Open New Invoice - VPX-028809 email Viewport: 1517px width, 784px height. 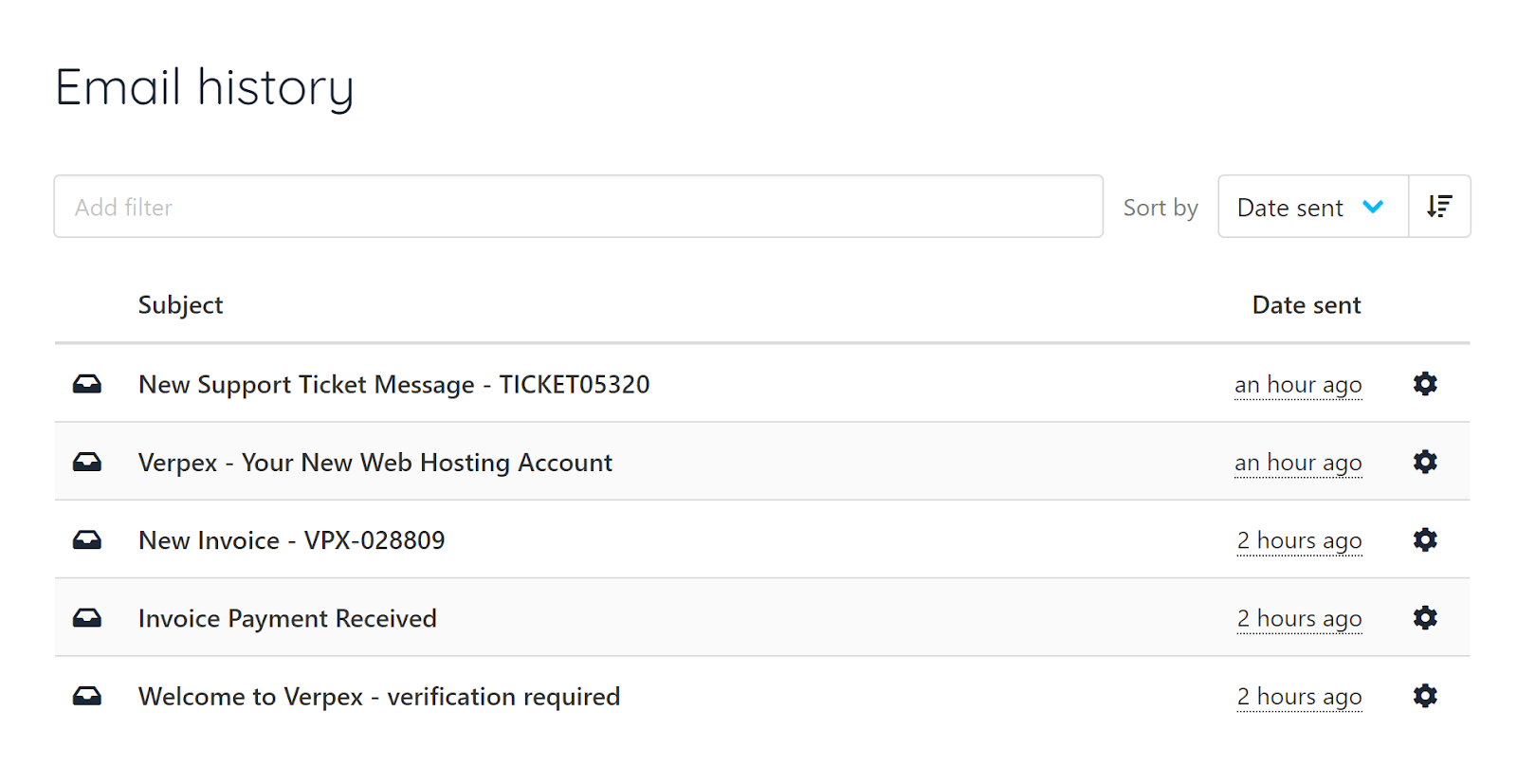[292, 540]
